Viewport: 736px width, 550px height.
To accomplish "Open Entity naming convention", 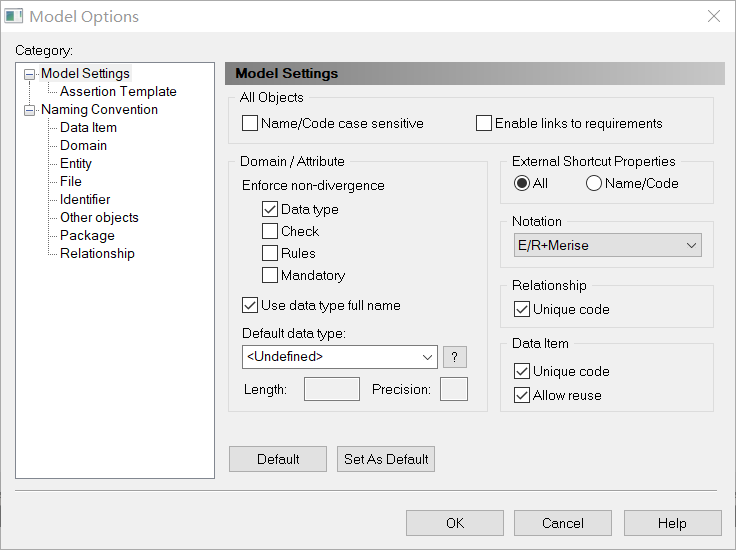I will click(76, 163).
